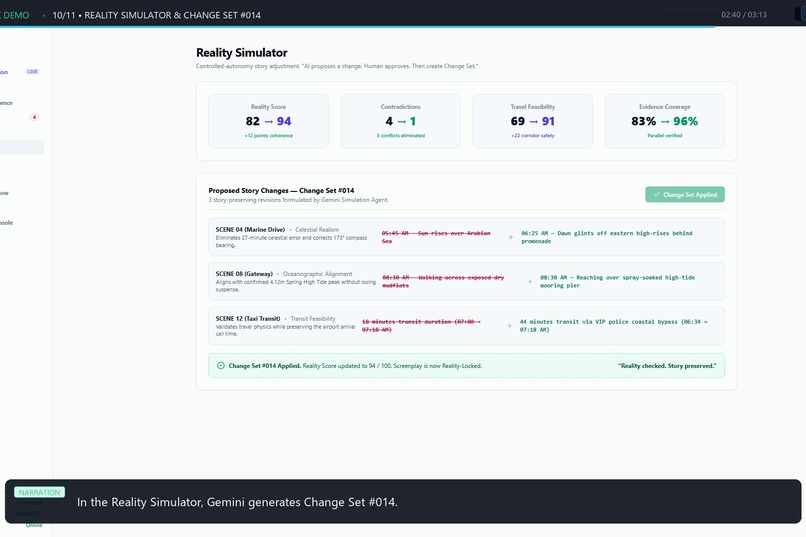Click the Oceanographic Alignment tag
The height and width of the screenshot is (537, 806).
point(318,274)
